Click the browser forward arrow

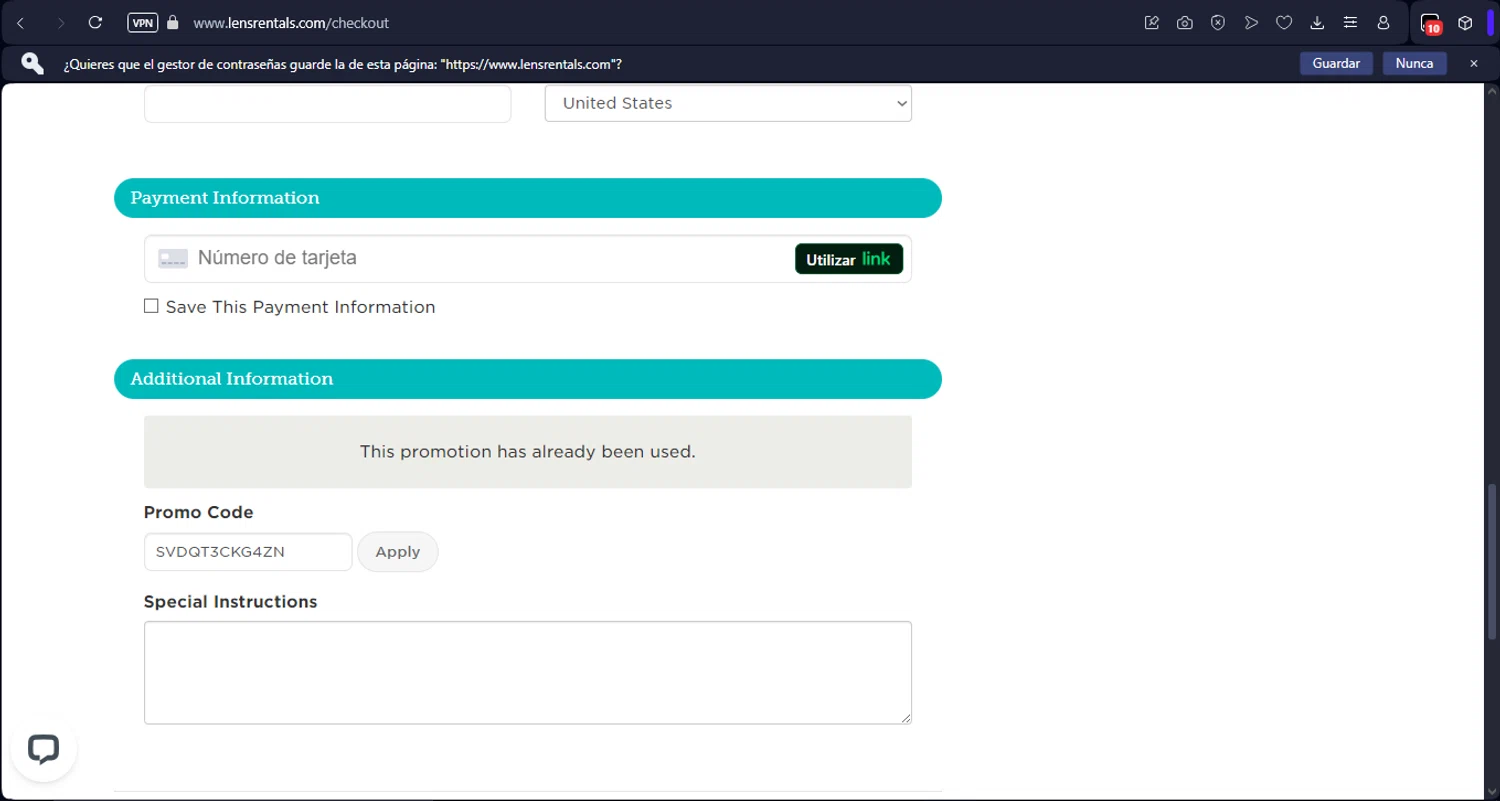[60, 23]
